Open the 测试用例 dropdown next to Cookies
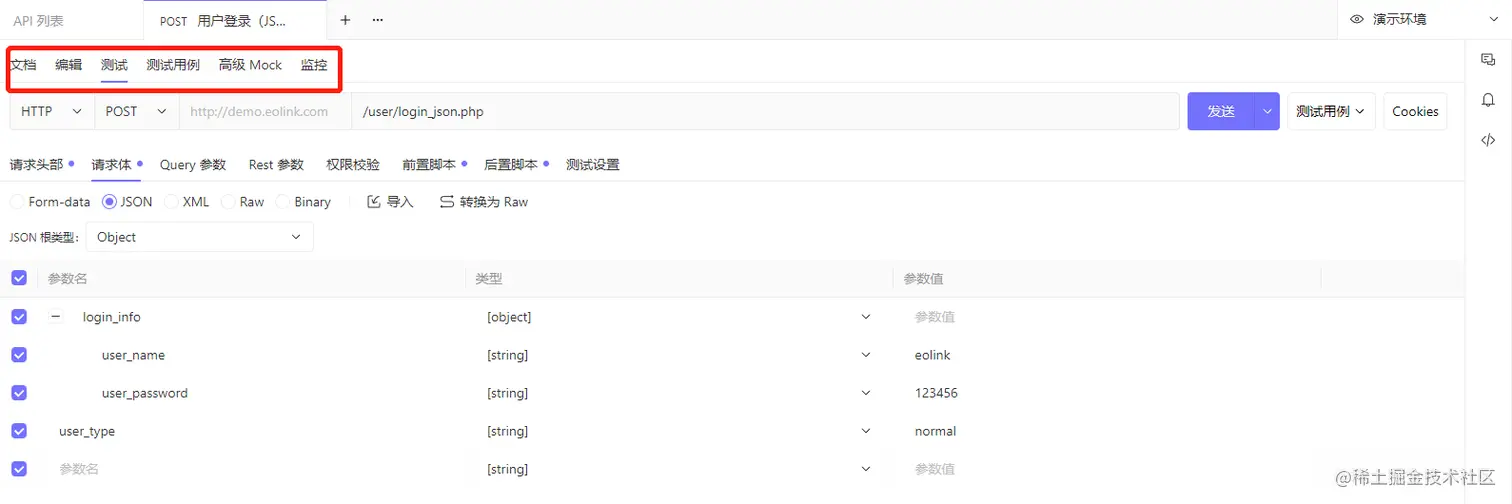 pyautogui.click(x=1331, y=111)
